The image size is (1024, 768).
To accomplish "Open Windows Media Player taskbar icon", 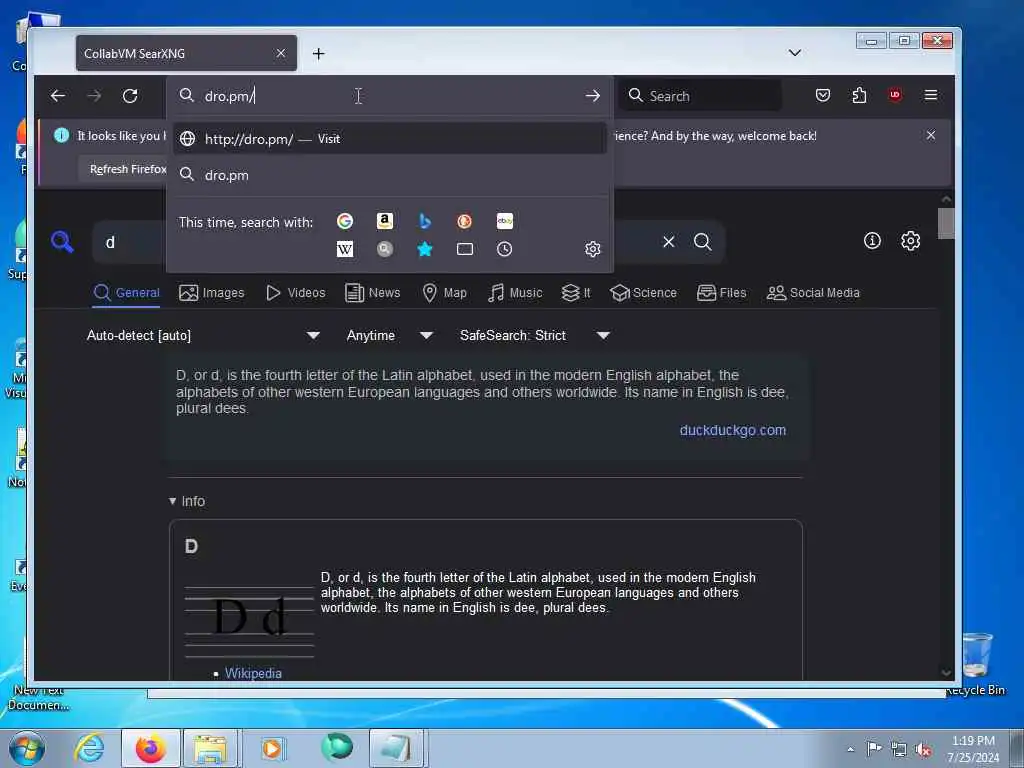I will click(272, 748).
